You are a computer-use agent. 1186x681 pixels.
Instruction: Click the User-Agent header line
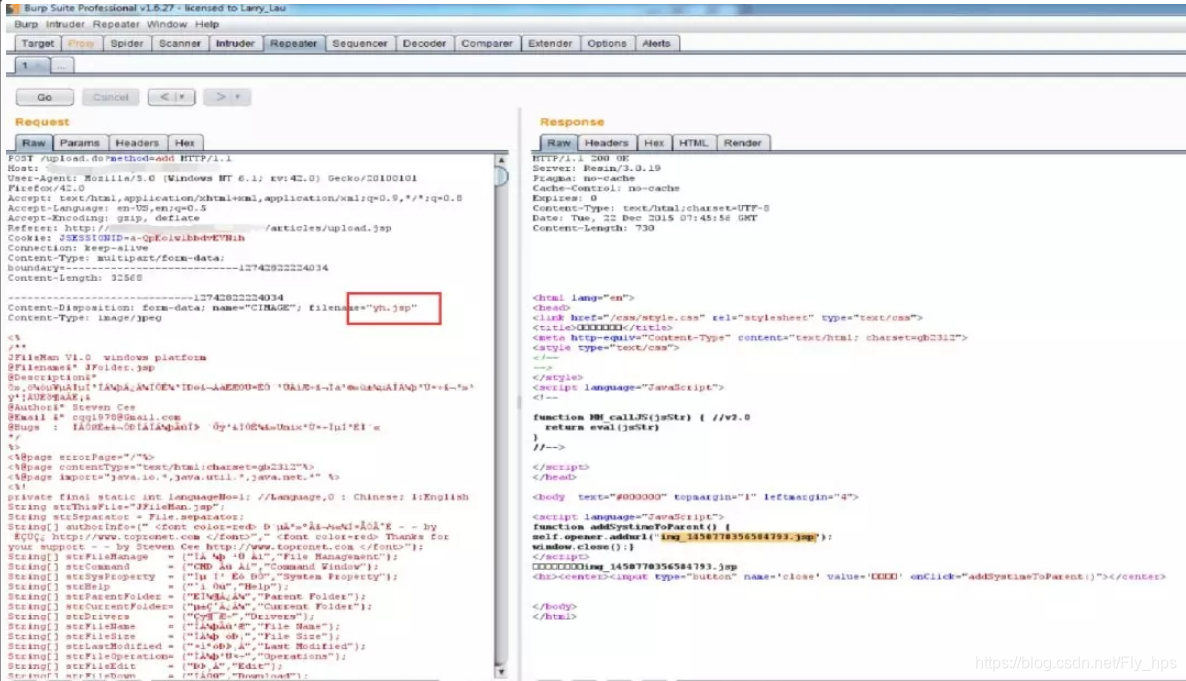212,179
